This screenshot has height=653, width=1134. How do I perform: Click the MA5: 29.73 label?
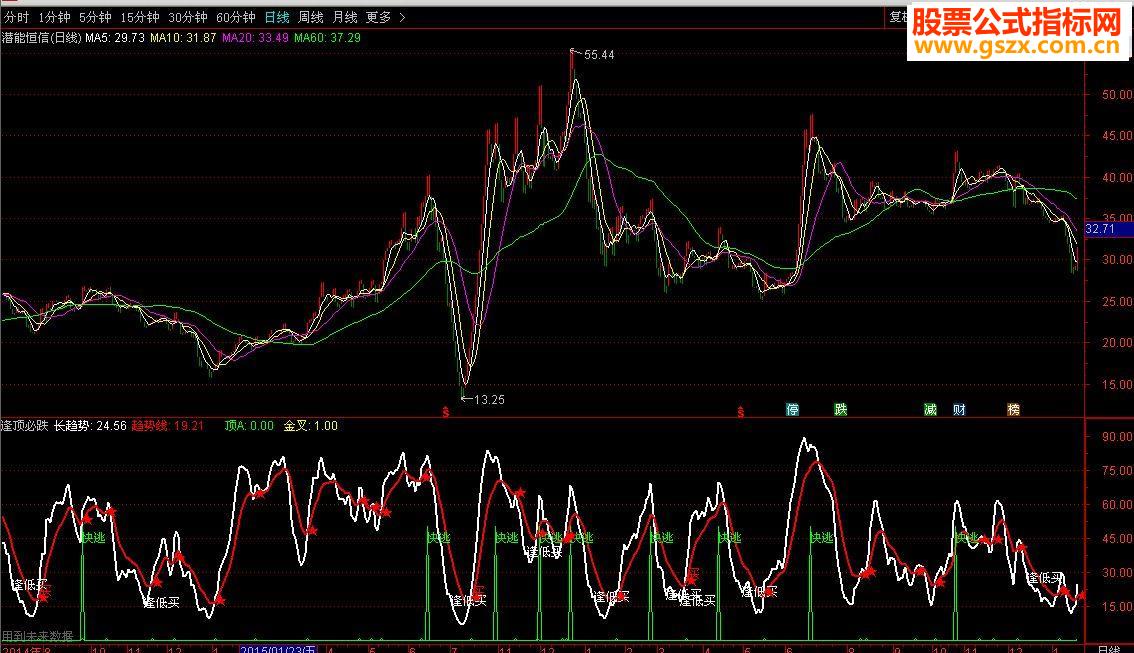click(115, 38)
